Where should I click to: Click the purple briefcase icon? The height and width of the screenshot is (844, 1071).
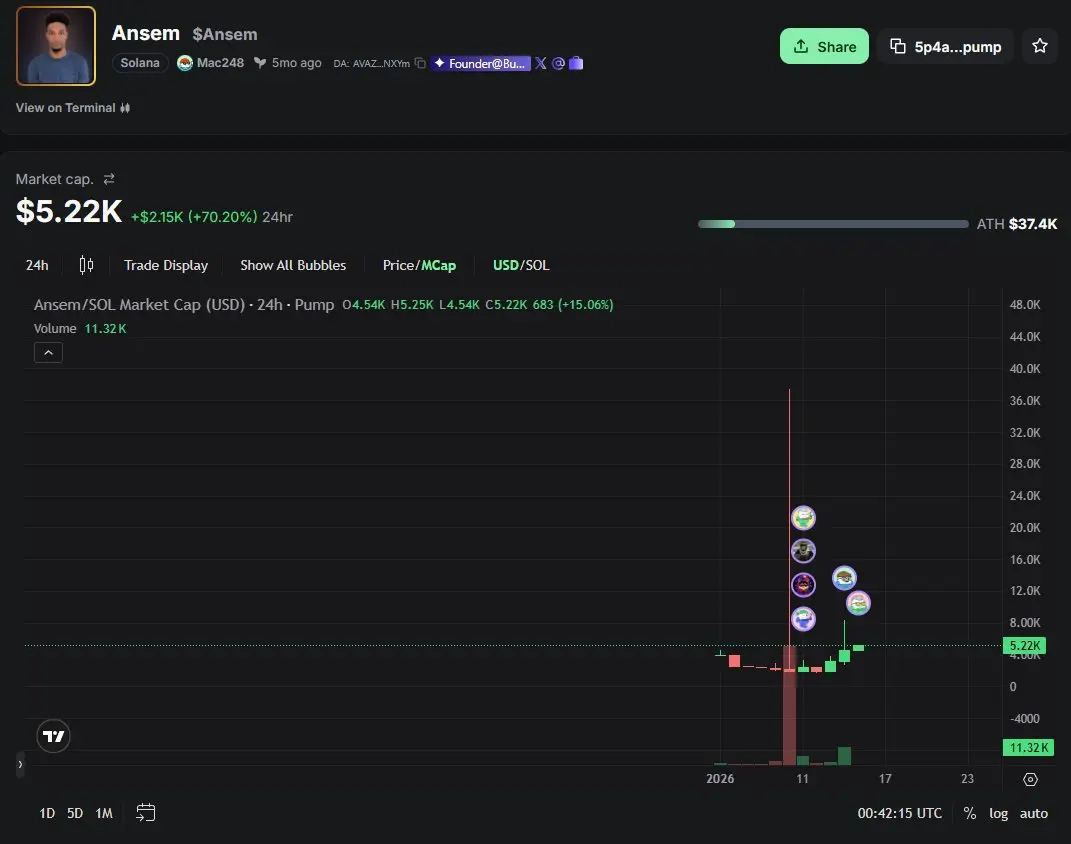576,64
